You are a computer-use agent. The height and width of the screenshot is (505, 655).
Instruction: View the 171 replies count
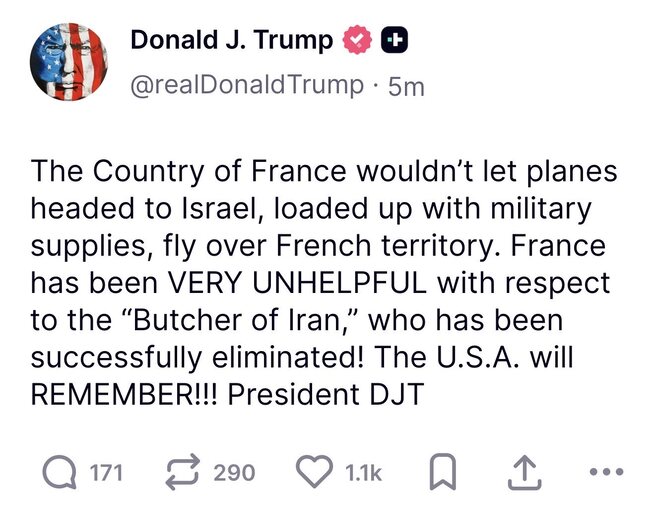106,472
